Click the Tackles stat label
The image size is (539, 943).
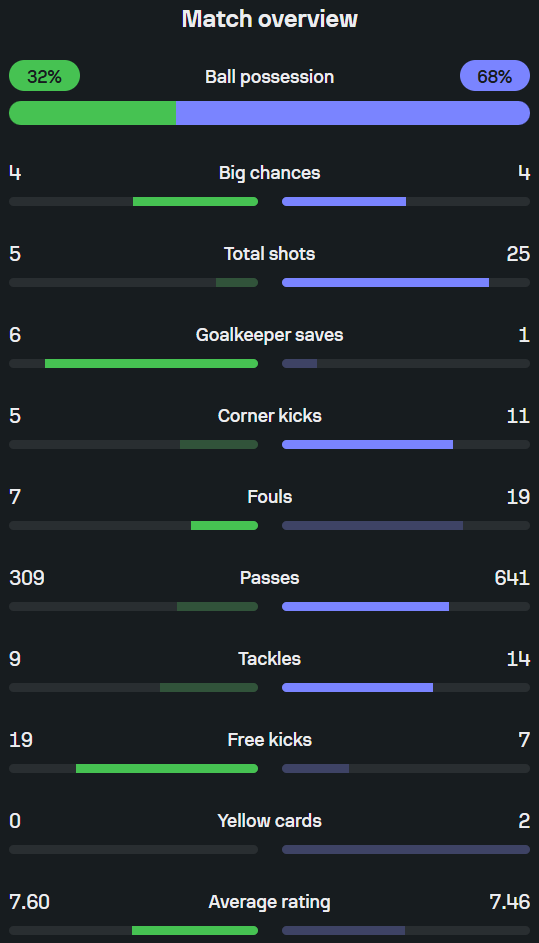270,659
